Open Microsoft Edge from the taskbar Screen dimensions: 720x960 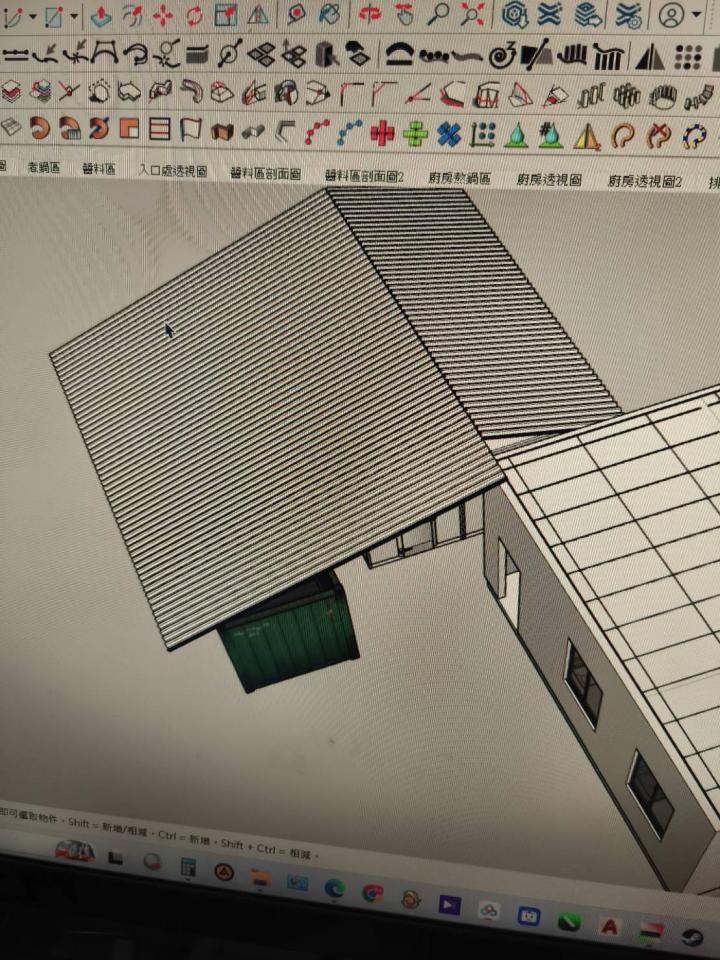pyautogui.click(x=334, y=888)
